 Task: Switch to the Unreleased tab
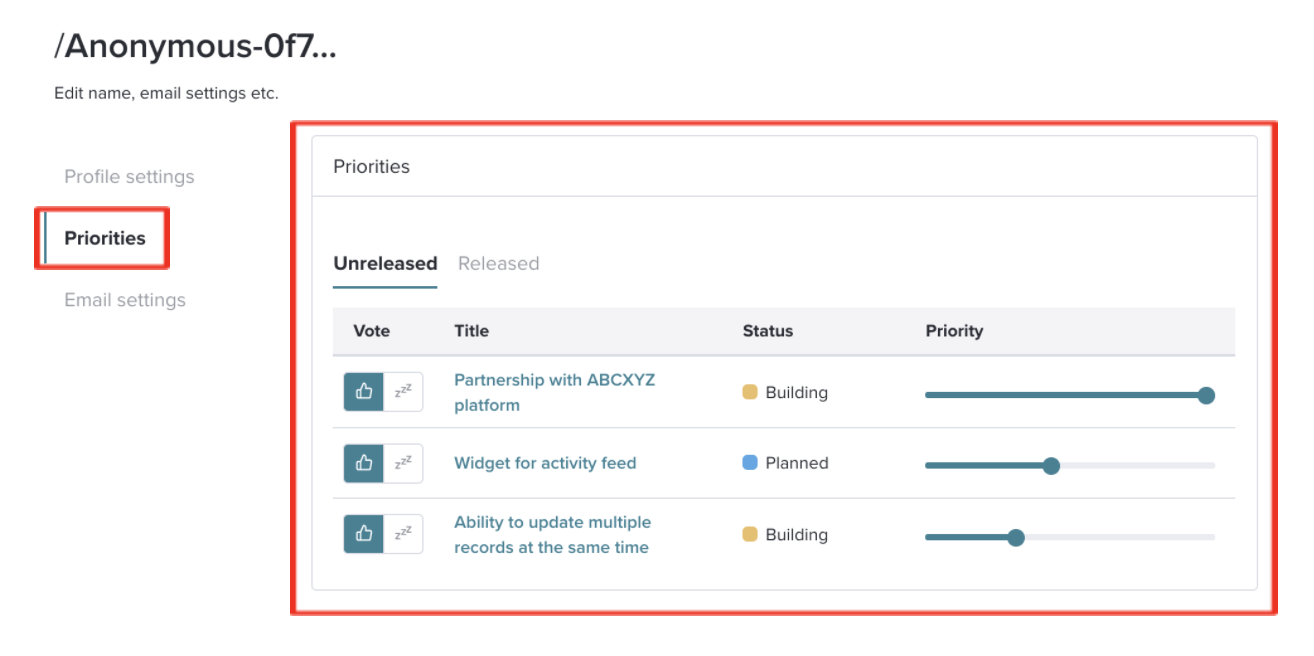click(x=385, y=264)
